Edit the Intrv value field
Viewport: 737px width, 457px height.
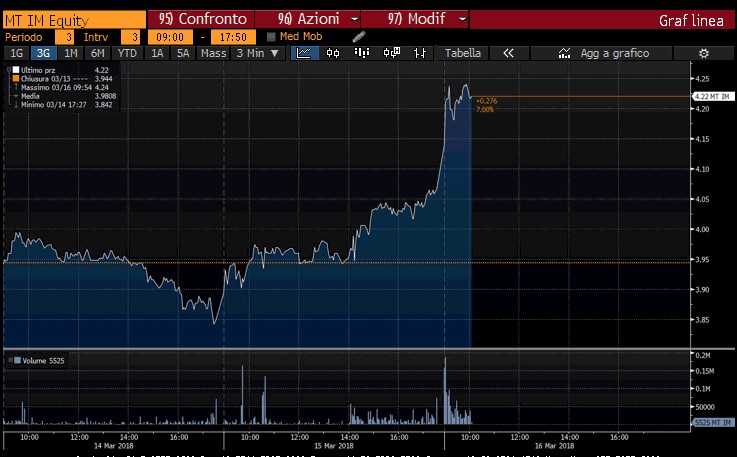(130, 37)
